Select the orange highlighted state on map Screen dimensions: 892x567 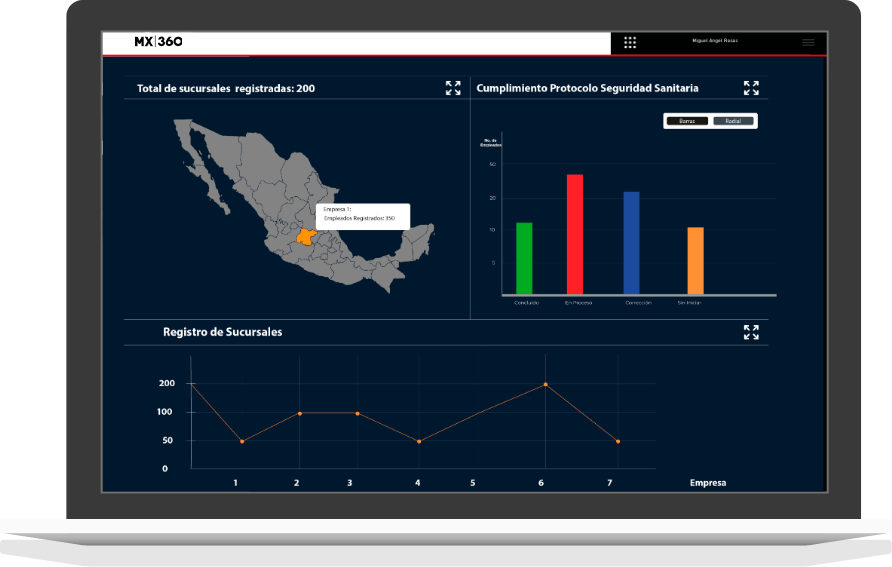click(305, 238)
